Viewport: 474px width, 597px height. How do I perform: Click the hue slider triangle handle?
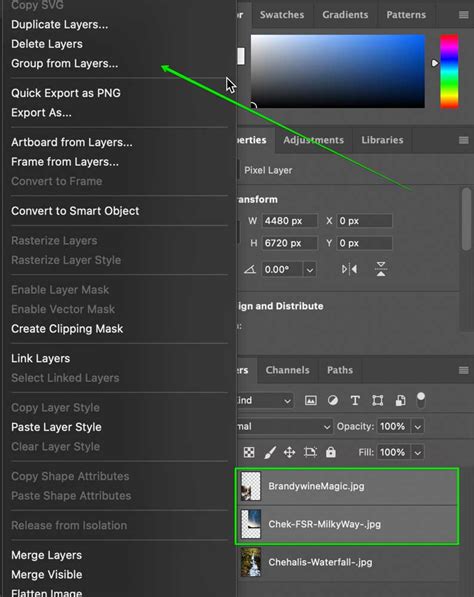[435, 63]
